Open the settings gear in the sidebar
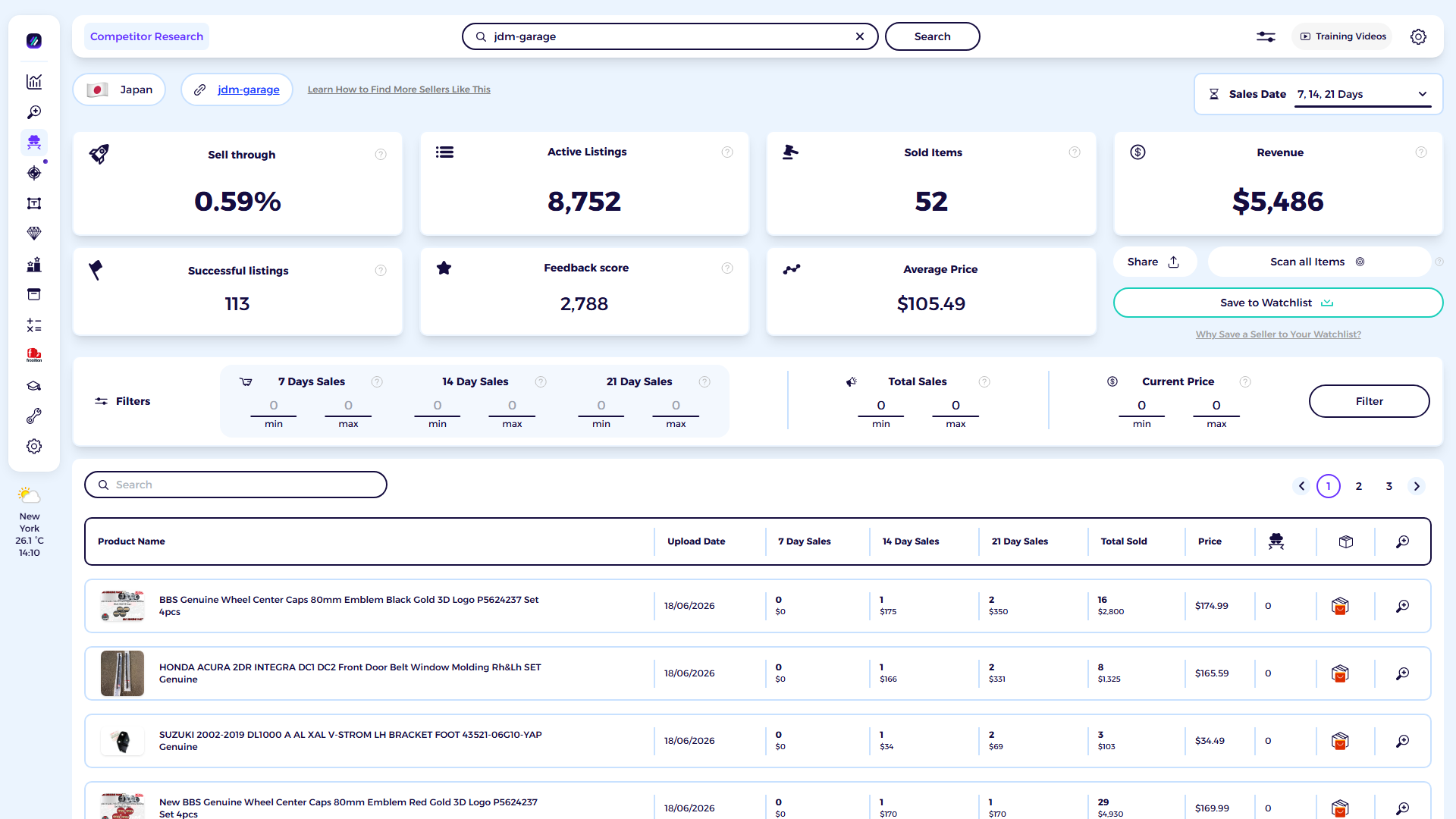The width and height of the screenshot is (1456, 819). 34,447
